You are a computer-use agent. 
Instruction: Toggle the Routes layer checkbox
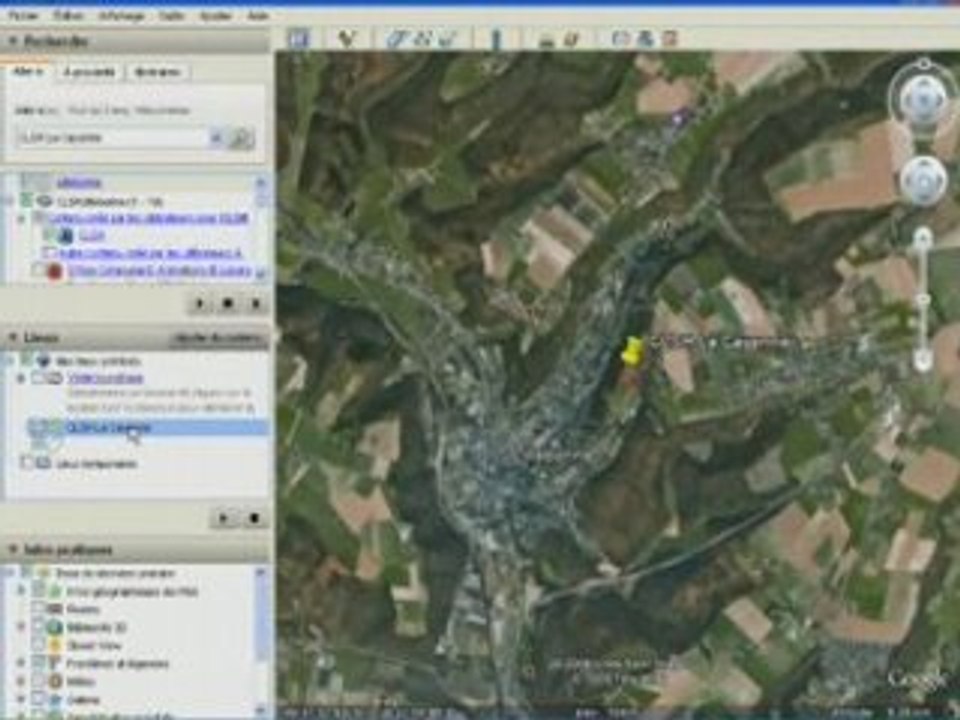(x=37, y=609)
